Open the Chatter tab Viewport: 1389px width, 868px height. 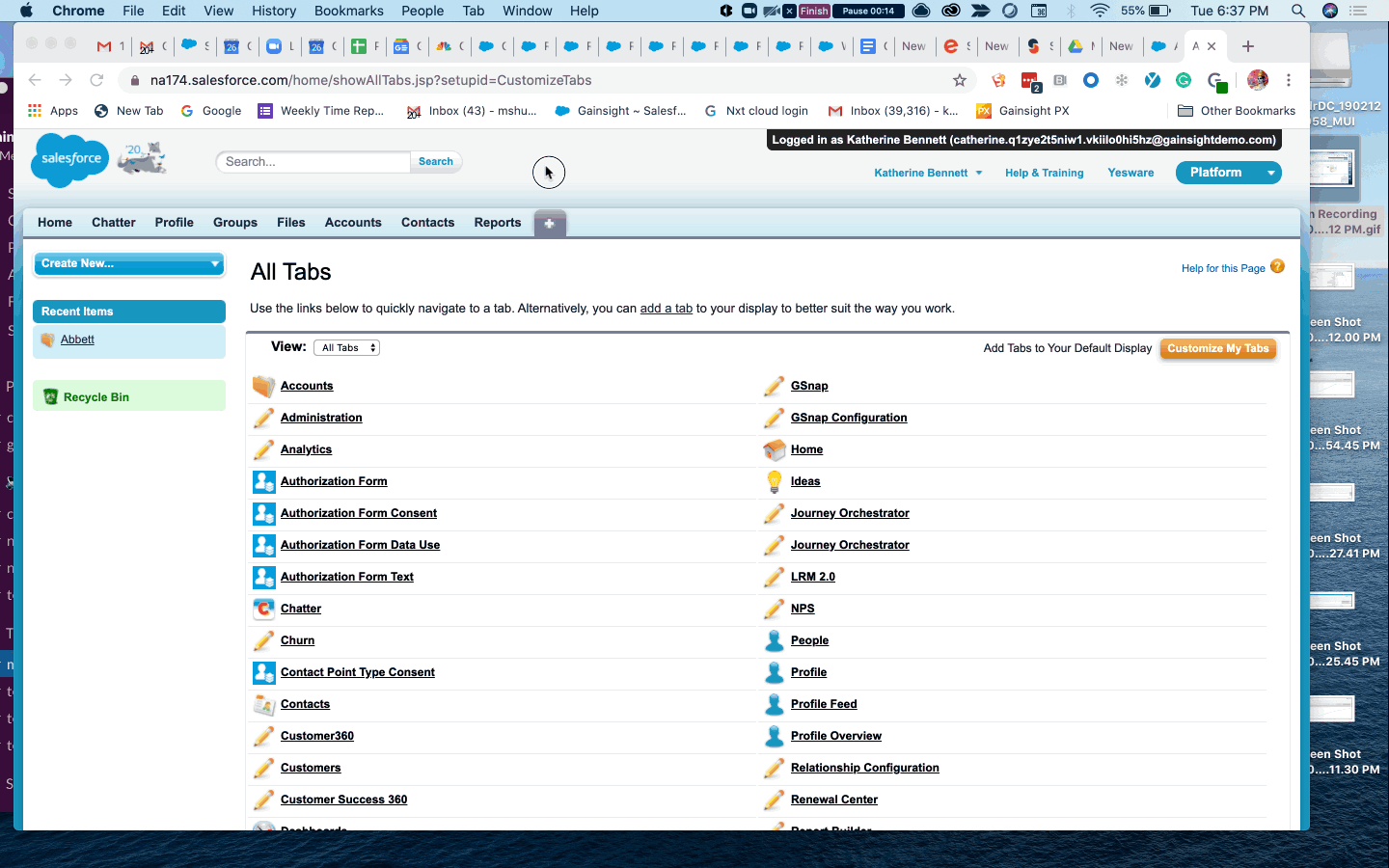pos(114,223)
